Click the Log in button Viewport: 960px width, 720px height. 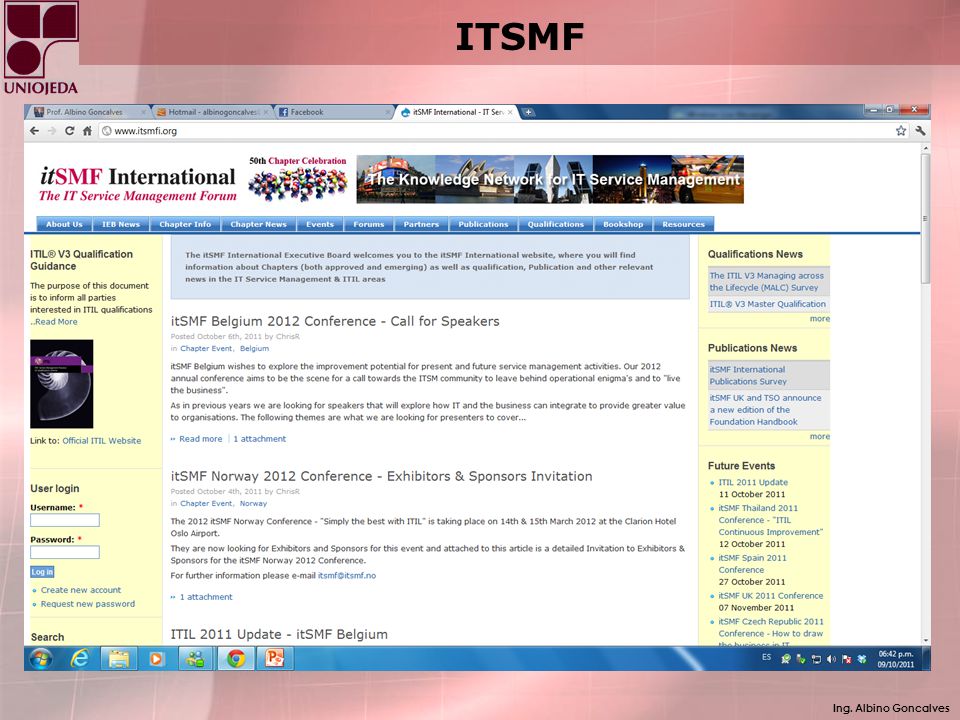42,572
